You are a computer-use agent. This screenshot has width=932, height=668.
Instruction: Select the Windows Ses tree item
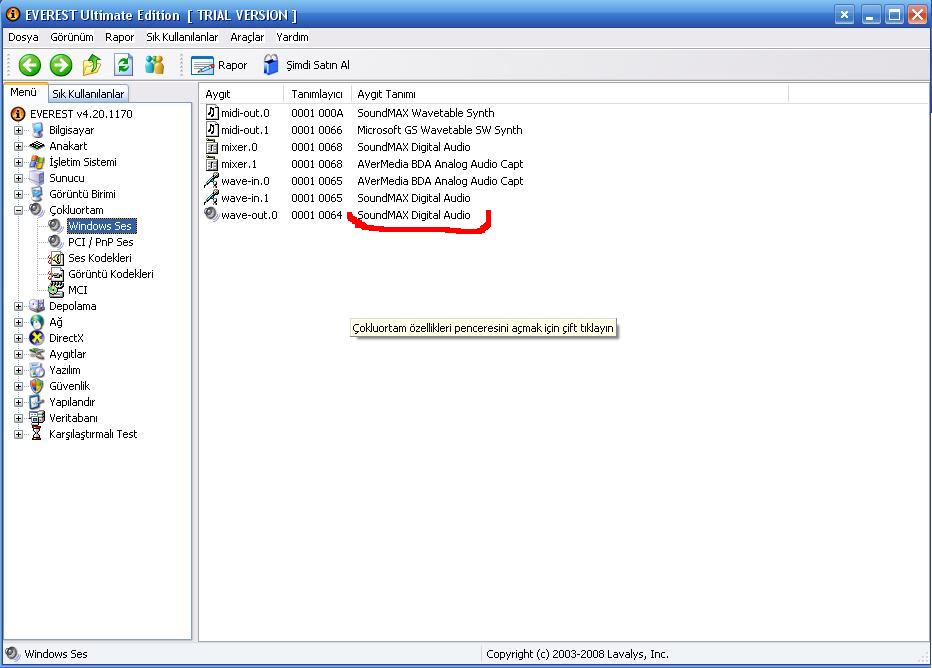[x=100, y=226]
